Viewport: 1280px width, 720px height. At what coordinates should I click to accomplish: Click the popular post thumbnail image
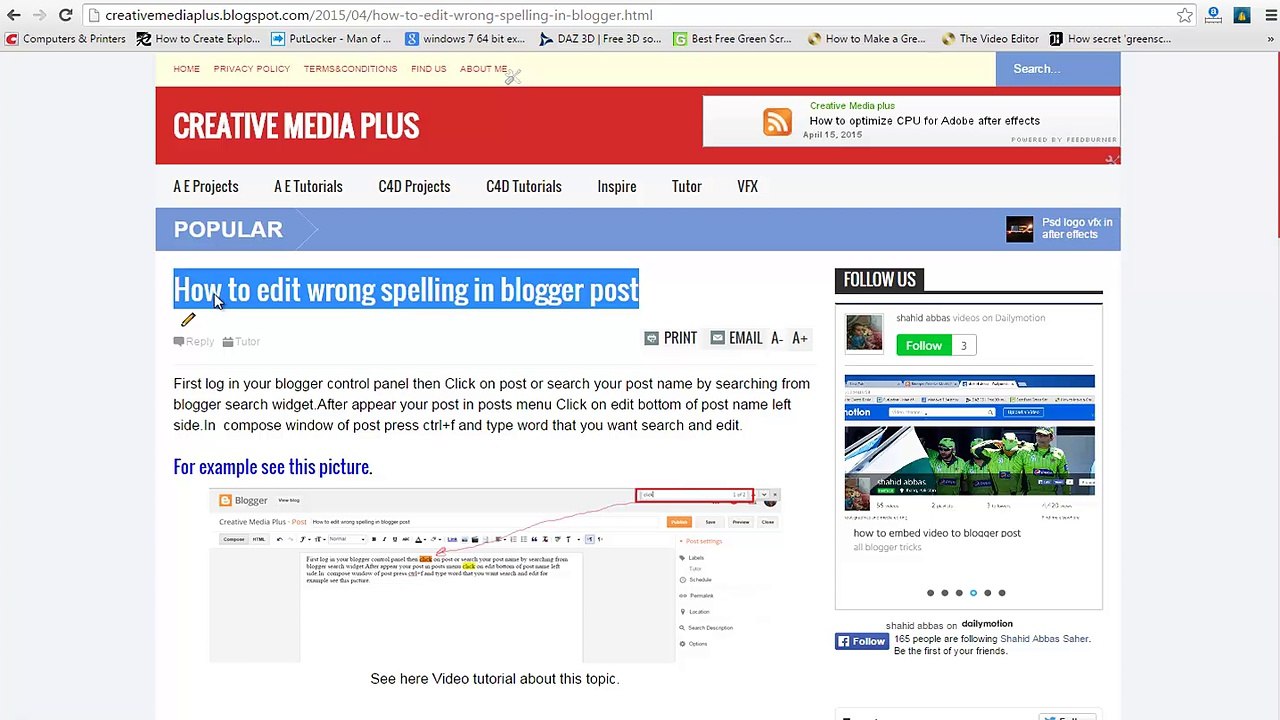pyautogui.click(x=1019, y=229)
